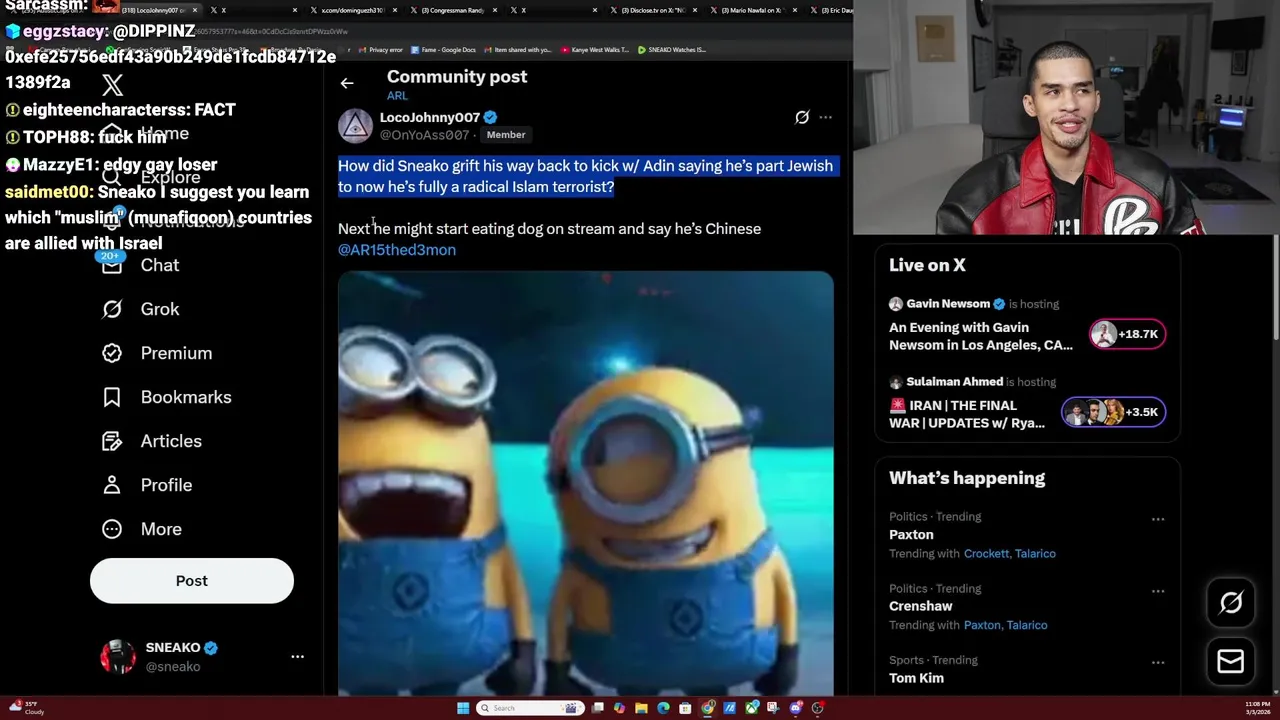Click the Member badge on the post
Viewport: 1280px width, 720px height.
tap(506, 135)
